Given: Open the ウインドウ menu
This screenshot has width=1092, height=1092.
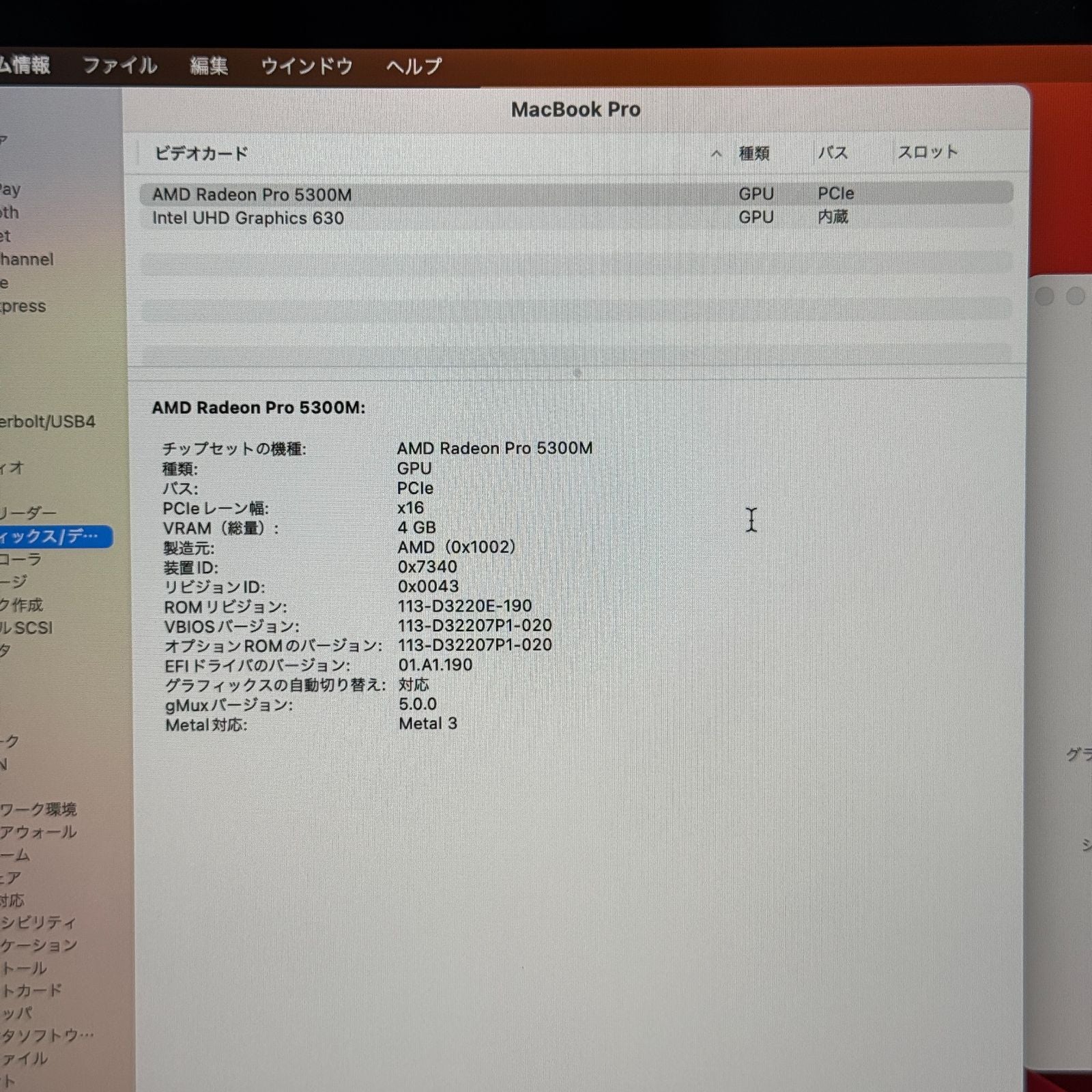Looking at the screenshot, I should coord(306,66).
